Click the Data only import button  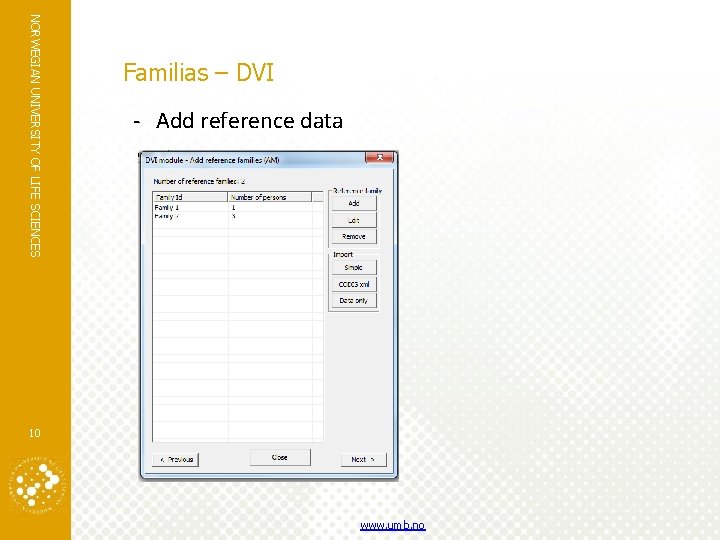click(354, 300)
